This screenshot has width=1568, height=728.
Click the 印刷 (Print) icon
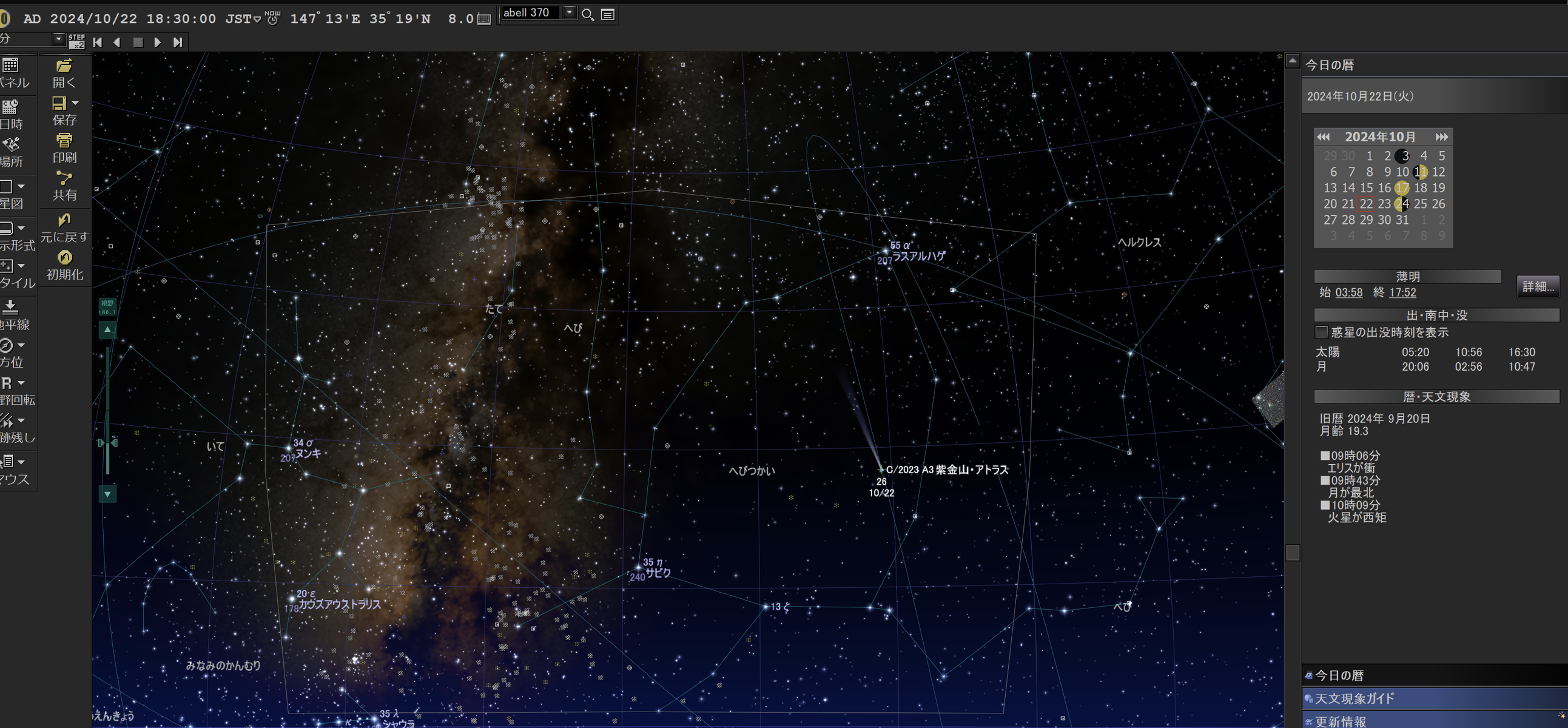(x=64, y=141)
